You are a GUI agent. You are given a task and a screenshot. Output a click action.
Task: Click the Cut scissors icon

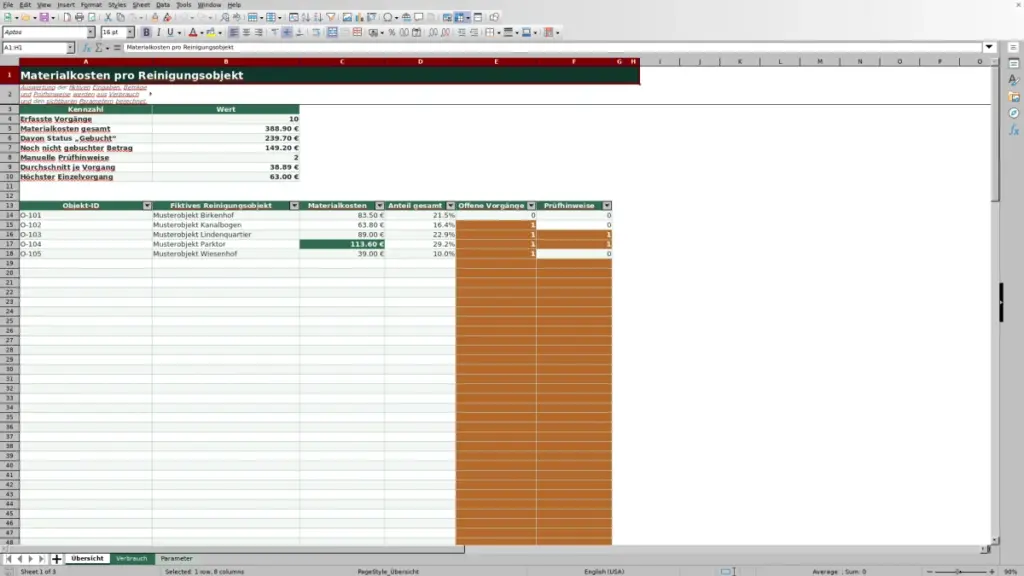pyautogui.click(x=108, y=18)
